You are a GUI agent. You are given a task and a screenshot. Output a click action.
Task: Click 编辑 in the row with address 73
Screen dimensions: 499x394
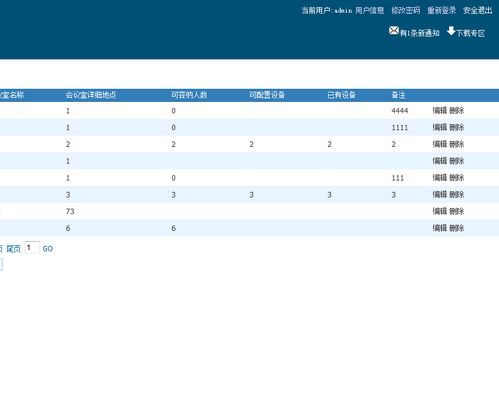tap(440, 211)
